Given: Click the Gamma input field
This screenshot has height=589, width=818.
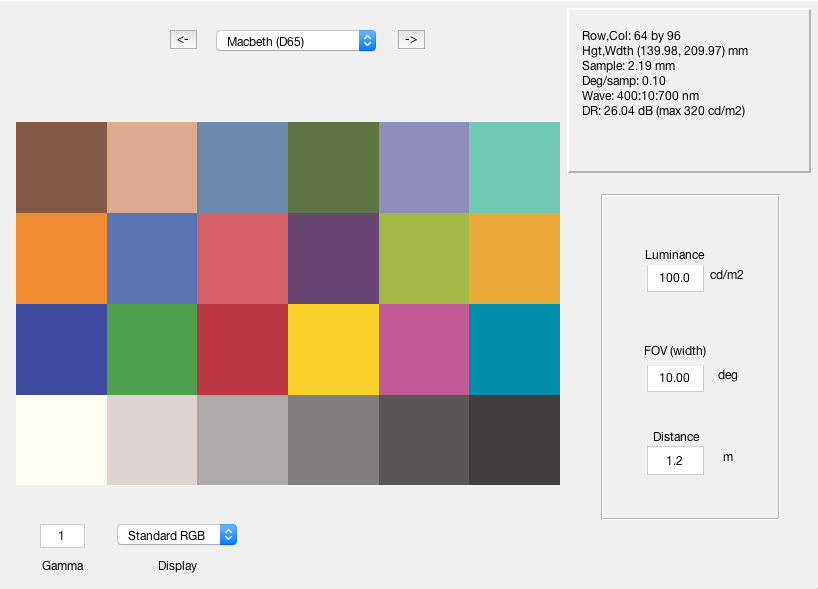Looking at the screenshot, I should tap(62, 536).
